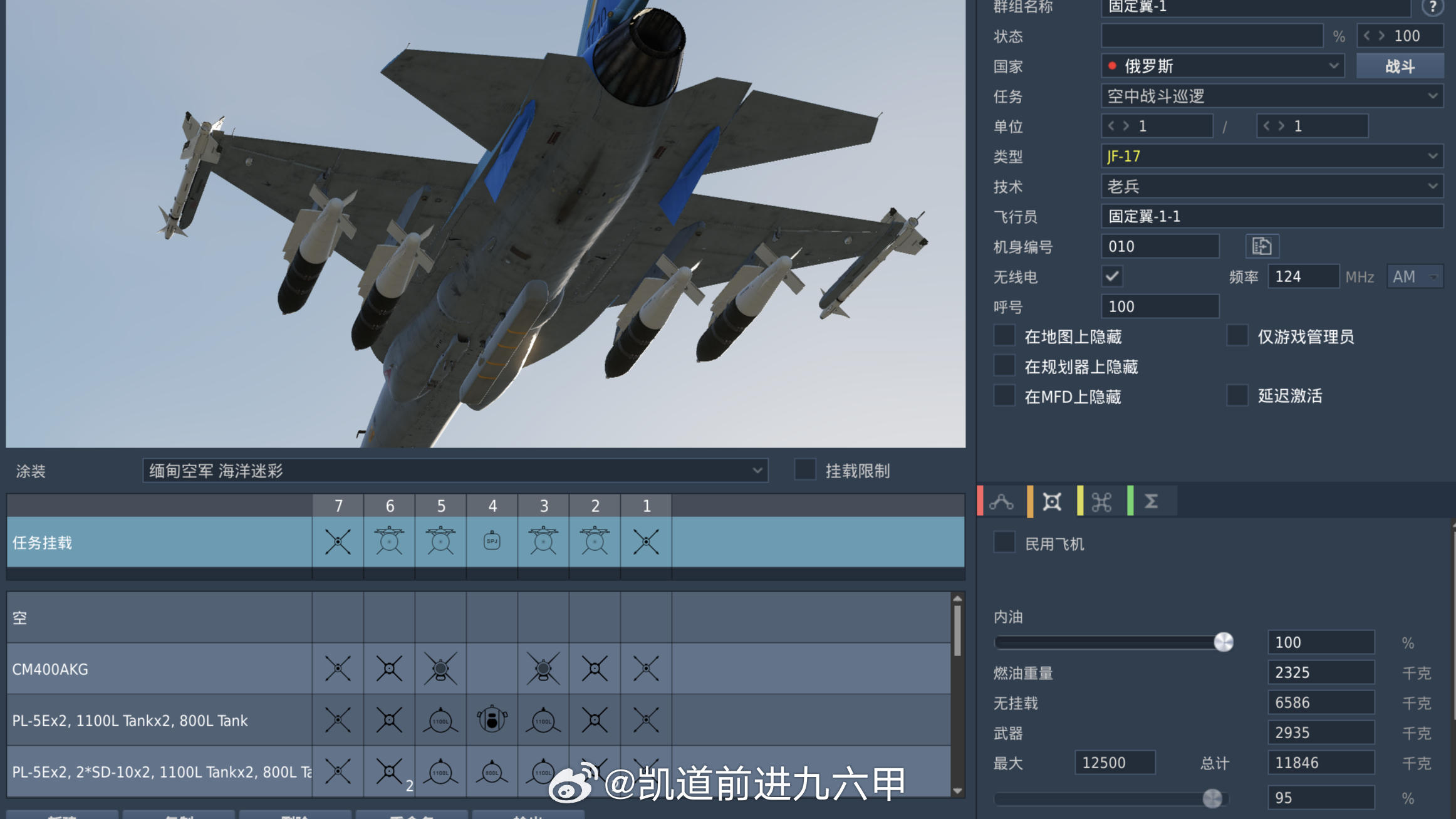Click the empty pylon X icon on station 1
Viewport: 1456px width, 819px height.
coord(647,541)
